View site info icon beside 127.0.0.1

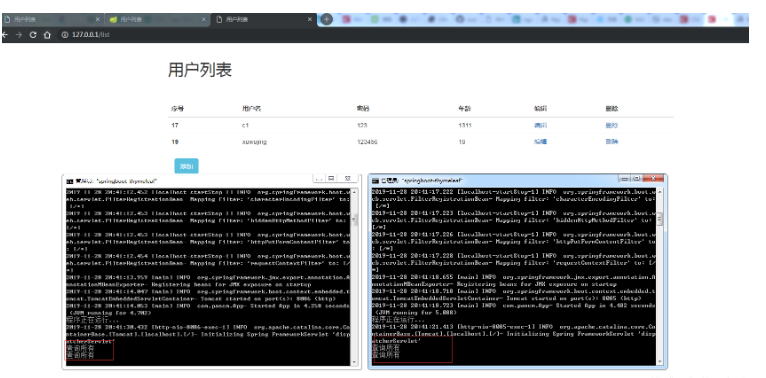[64, 35]
